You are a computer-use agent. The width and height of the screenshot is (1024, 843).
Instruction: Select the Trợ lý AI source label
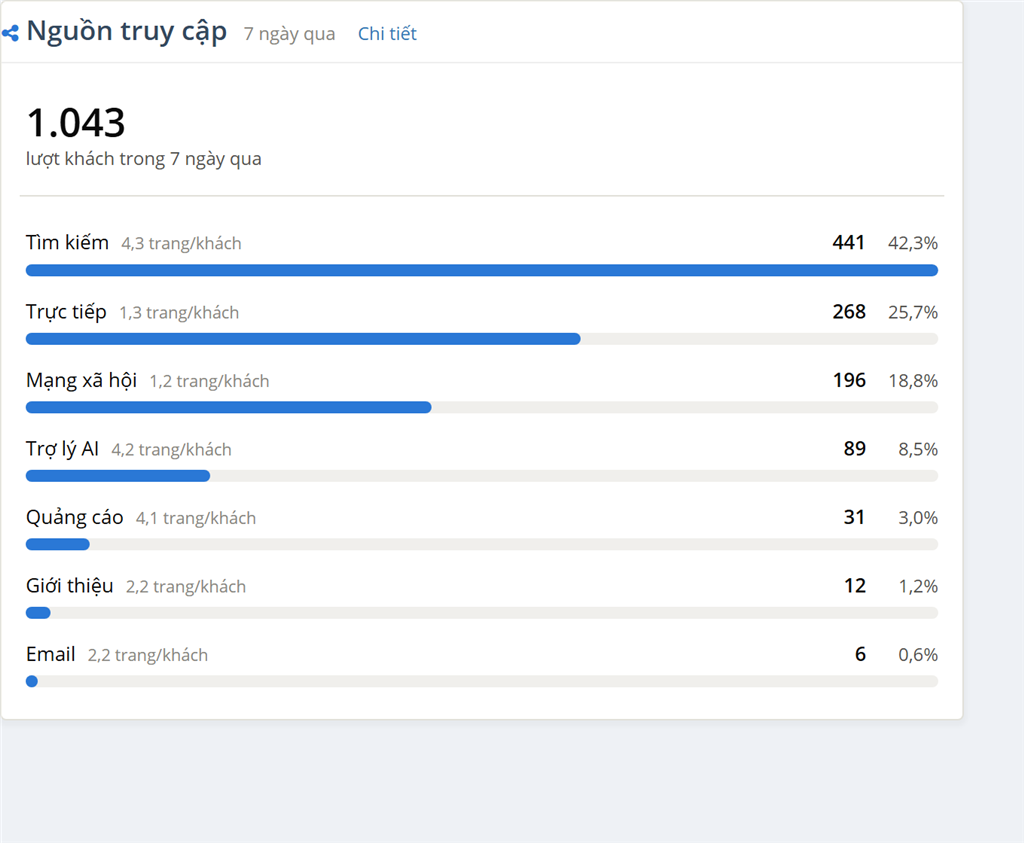pos(62,449)
